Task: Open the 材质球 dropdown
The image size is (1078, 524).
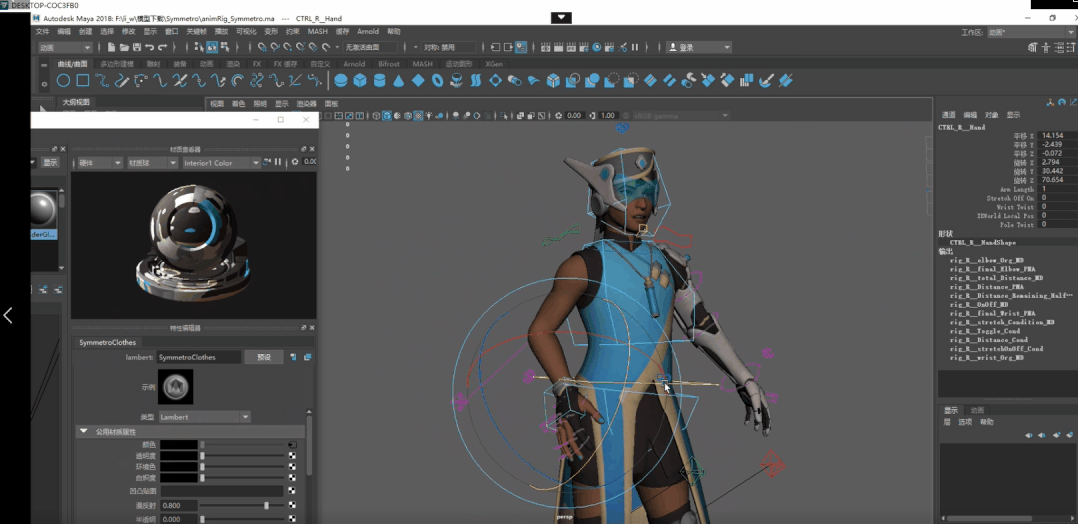Action: coord(154,163)
